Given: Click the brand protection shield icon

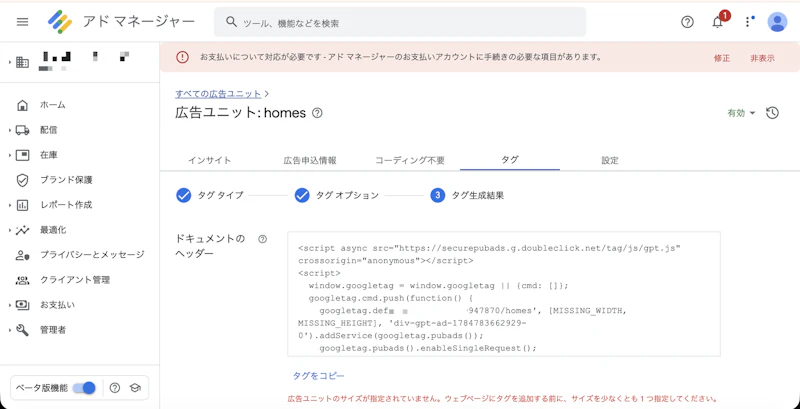Looking at the screenshot, I should tap(22, 180).
